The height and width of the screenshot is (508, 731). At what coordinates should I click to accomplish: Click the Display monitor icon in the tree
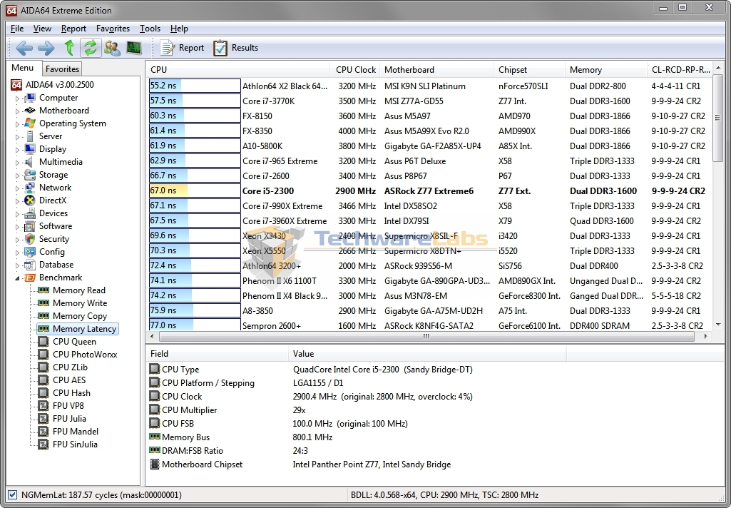[x=30, y=149]
